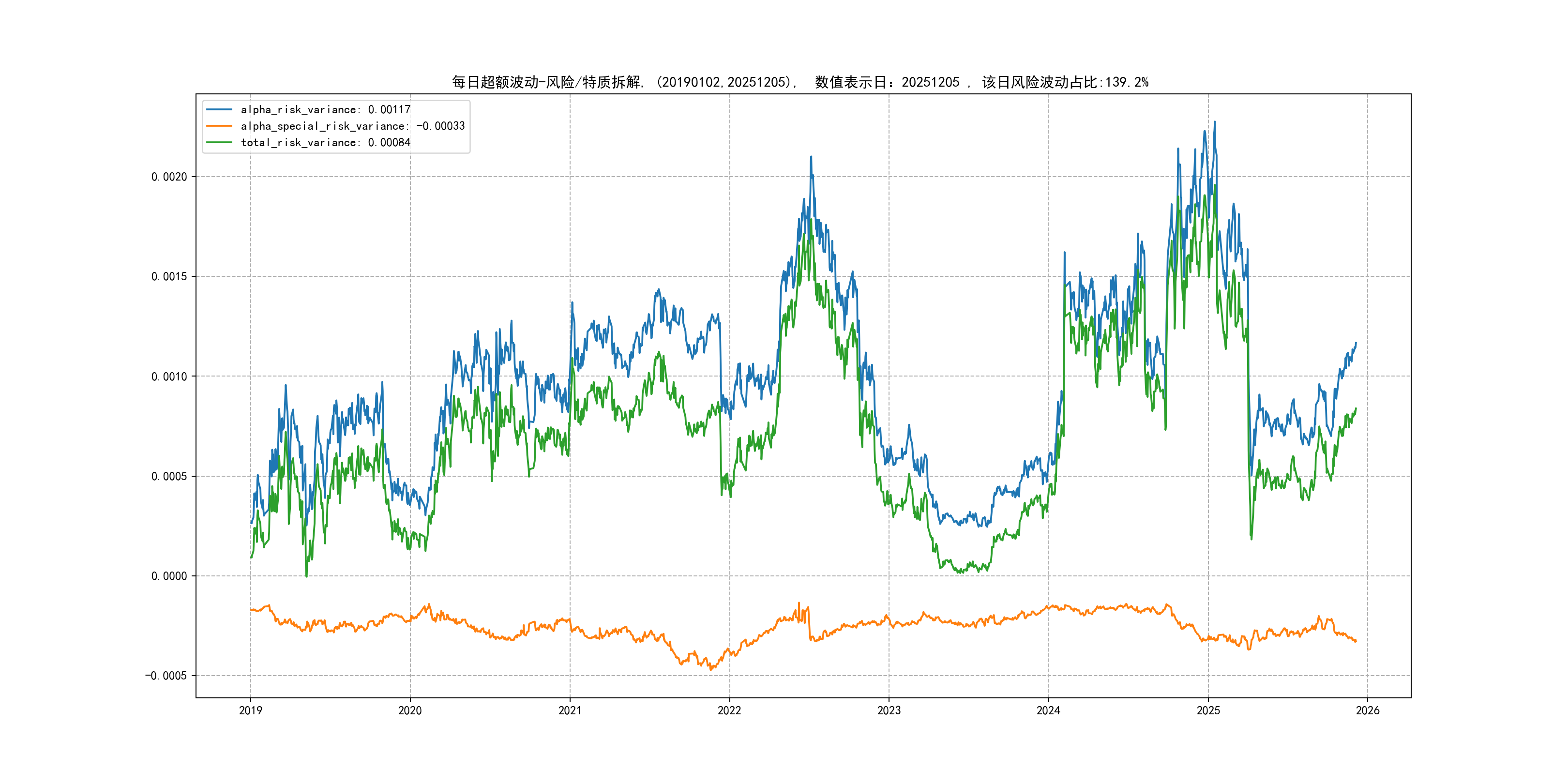Click the -0.0005 y-axis tick label
The height and width of the screenshot is (784, 1568).
[166, 676]
